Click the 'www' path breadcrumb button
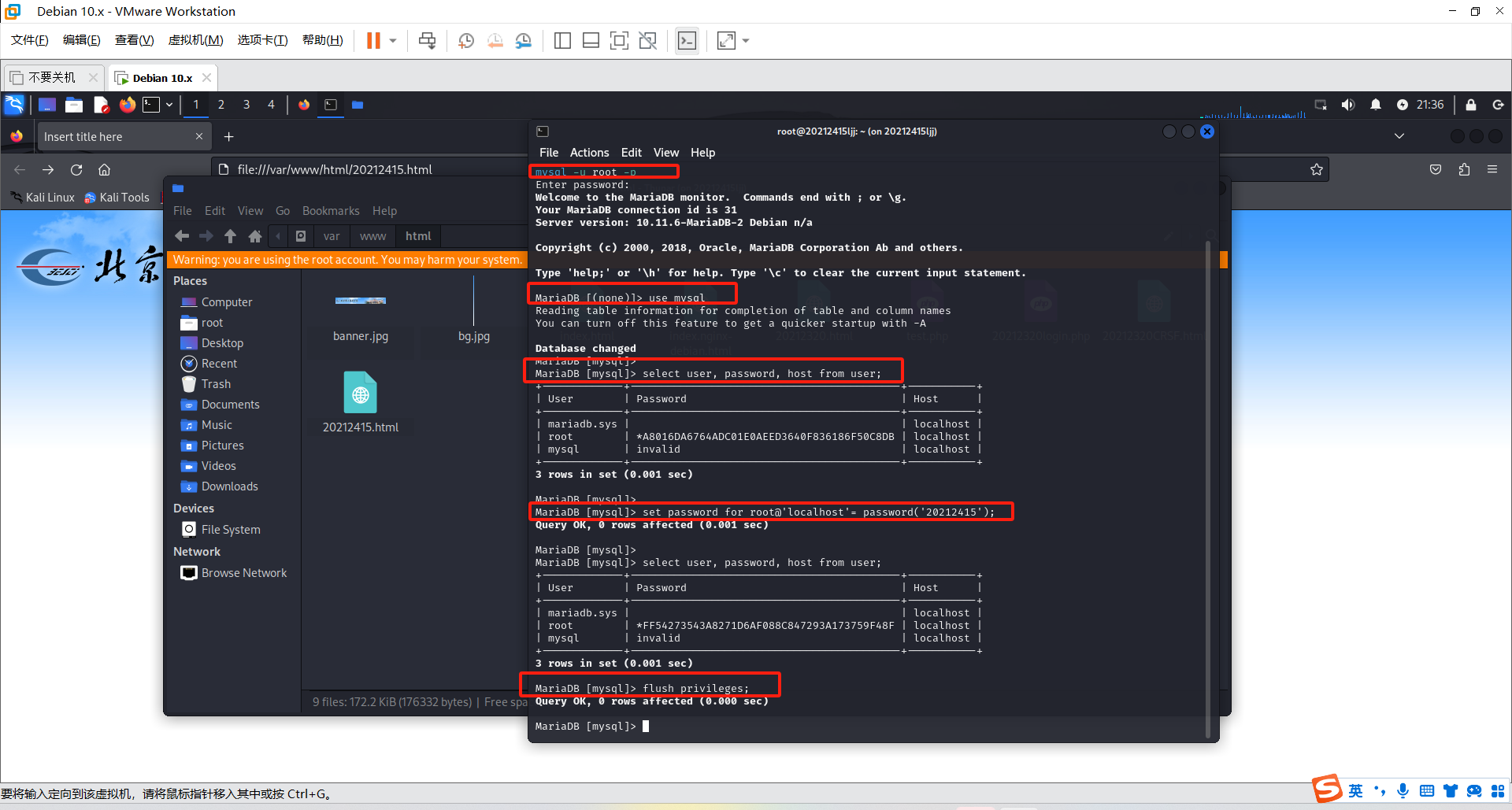Screen dimensions: 1512x810 [372, 236]
